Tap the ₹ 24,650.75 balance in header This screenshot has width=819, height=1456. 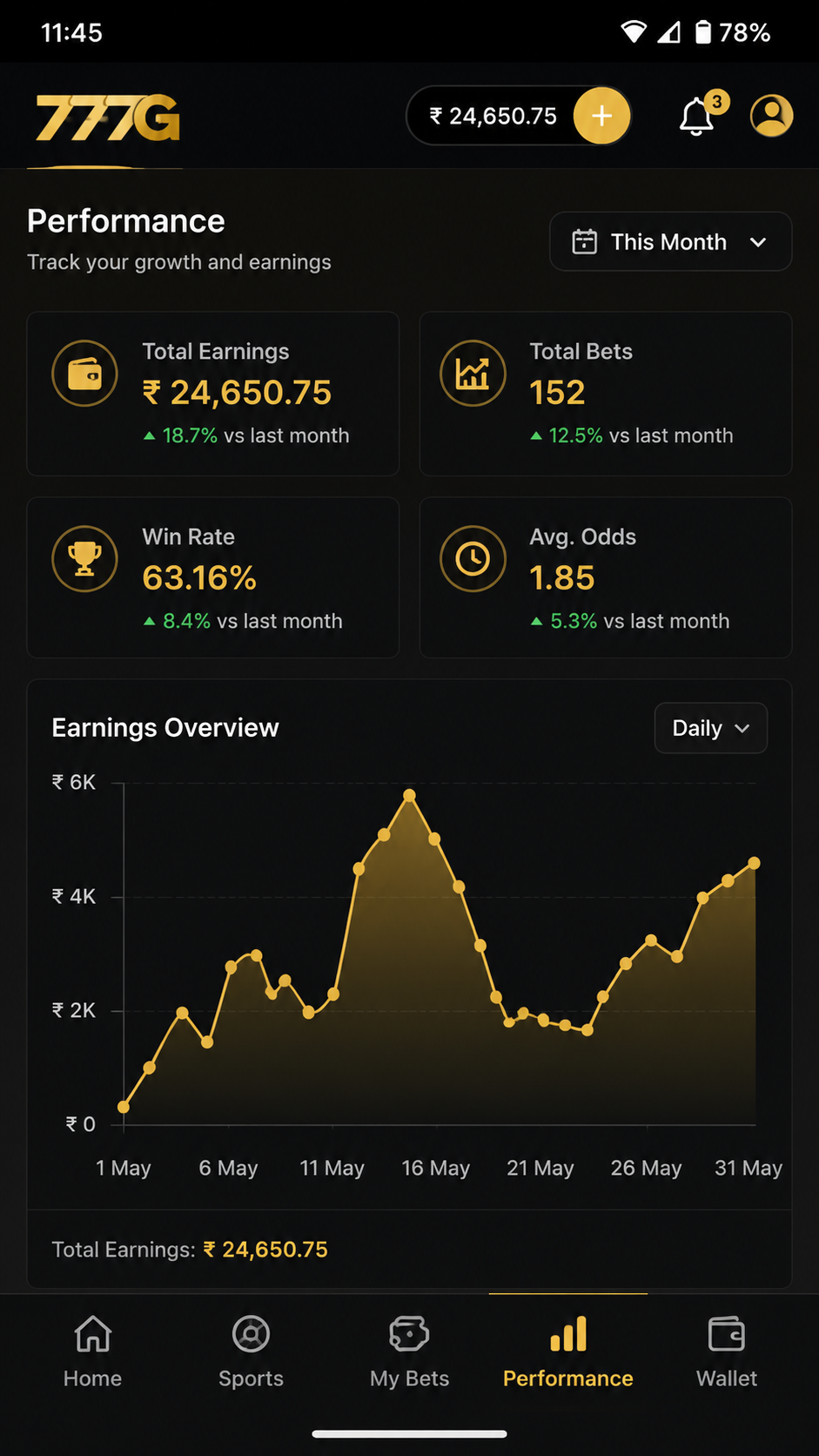pos(493,116)
